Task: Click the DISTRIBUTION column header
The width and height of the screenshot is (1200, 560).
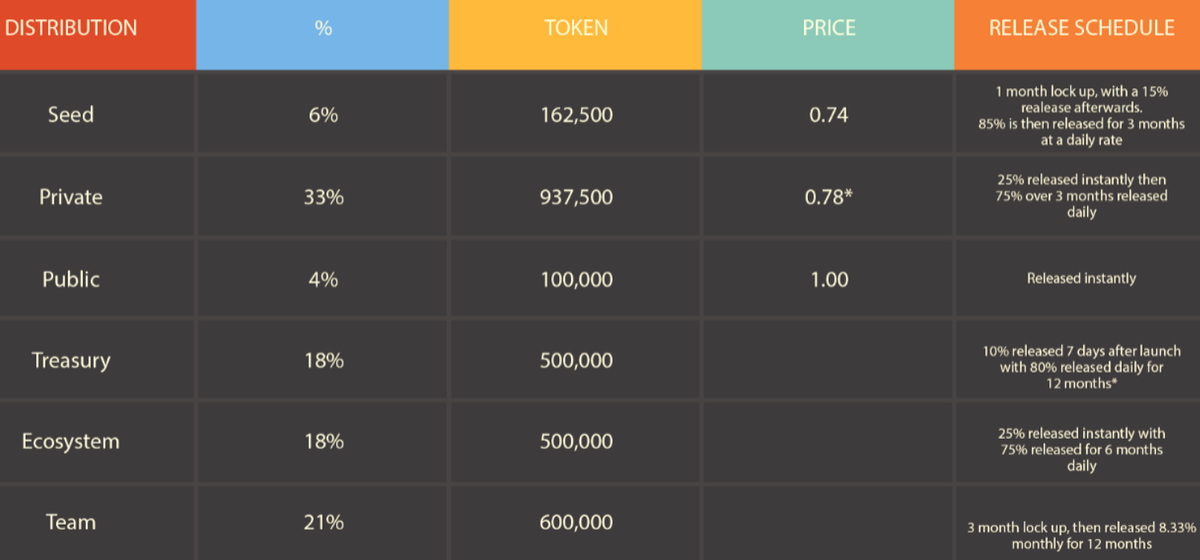Action: point(71,29)
